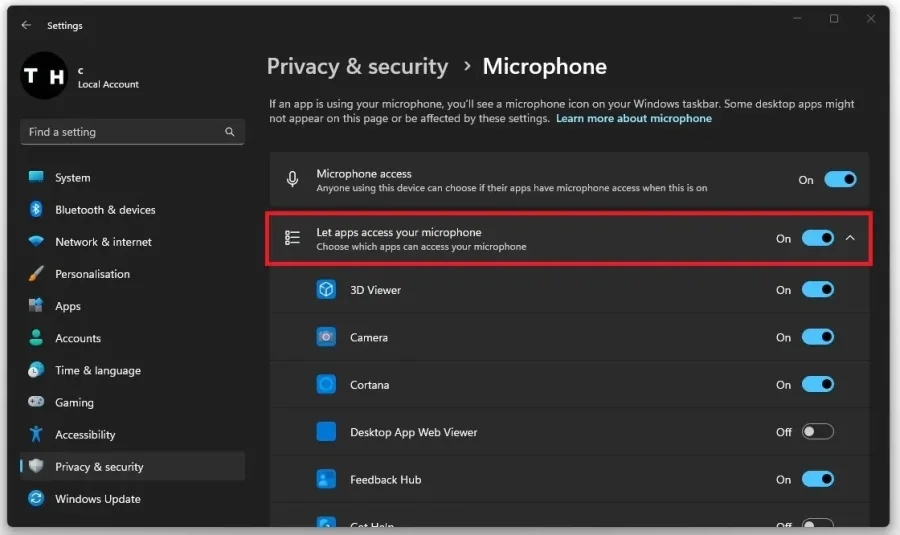Click the Desktop App Web Viewer name
The image size is (900, 535).
(414, 432)
